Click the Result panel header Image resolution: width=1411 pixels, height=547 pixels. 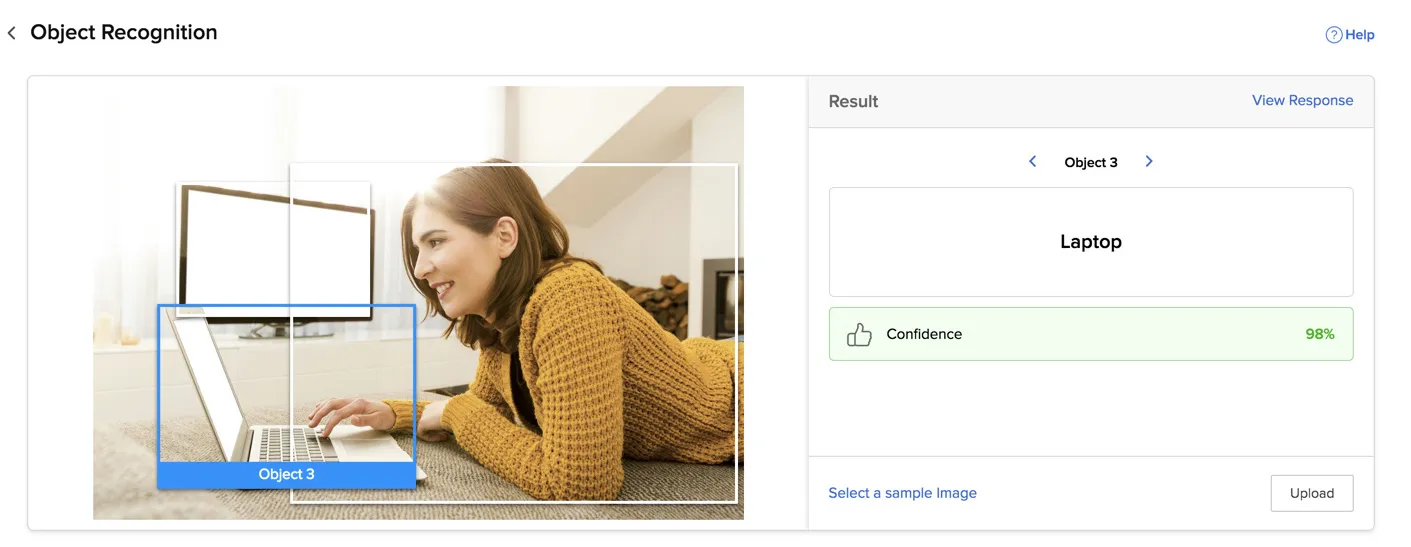coord(1091,101)
